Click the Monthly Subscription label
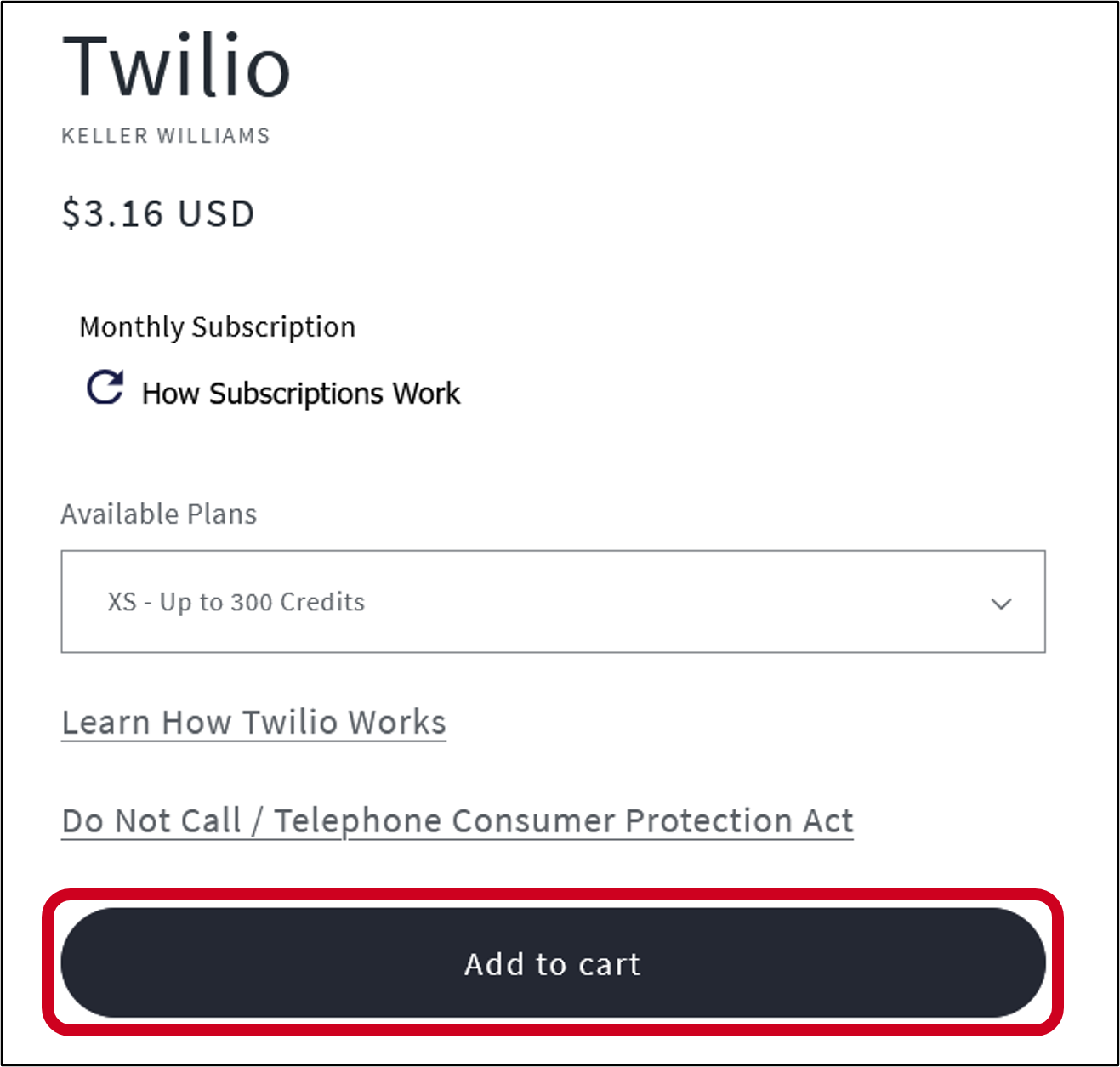The height and width of the screenshot is (1067, 1120). coord(217,326)
